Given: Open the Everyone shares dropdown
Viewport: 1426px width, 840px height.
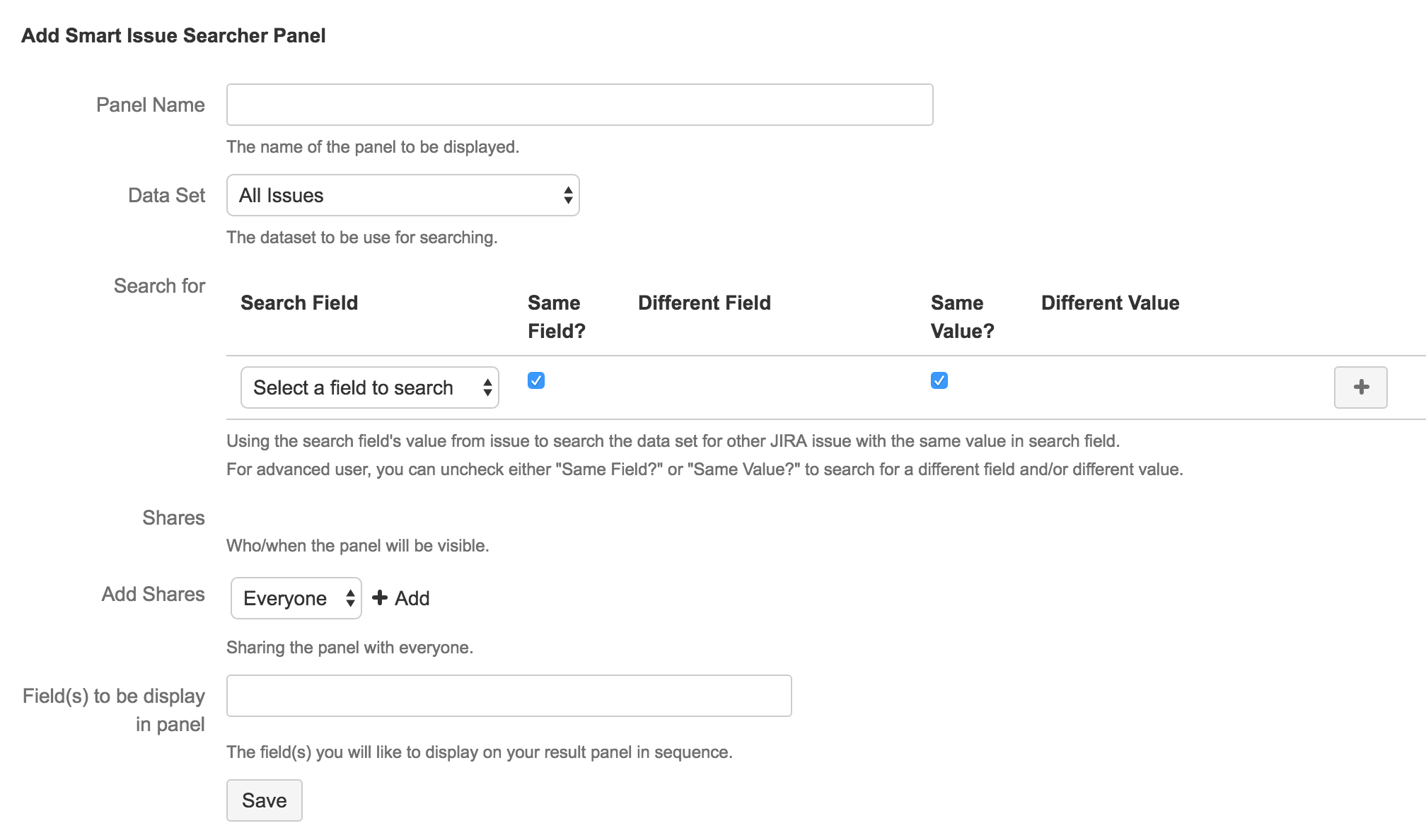Looking at the screenshot, I should 296,597.
